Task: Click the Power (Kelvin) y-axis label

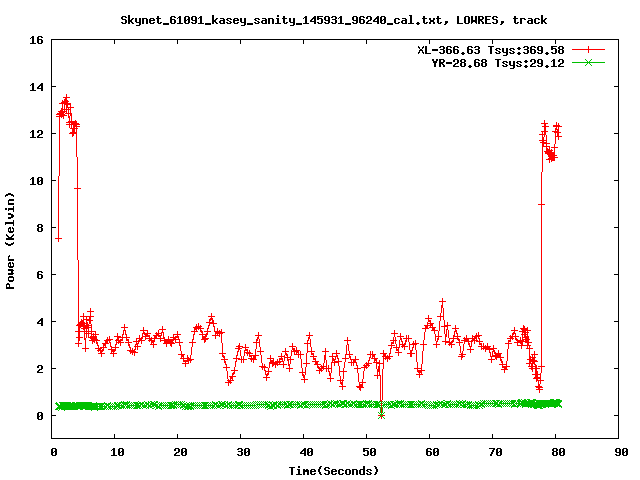Action: pos(10,242)
